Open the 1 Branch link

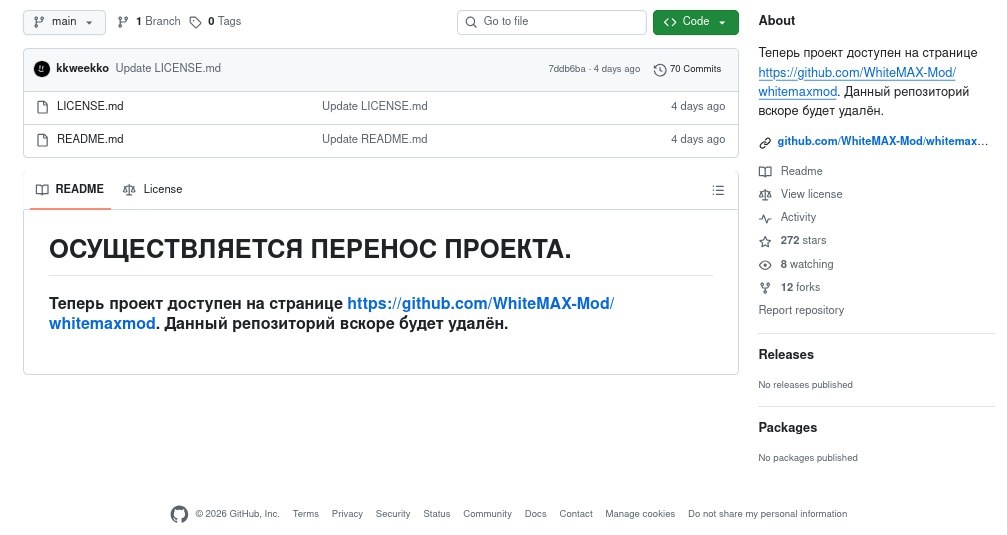[x=149, y=21]
